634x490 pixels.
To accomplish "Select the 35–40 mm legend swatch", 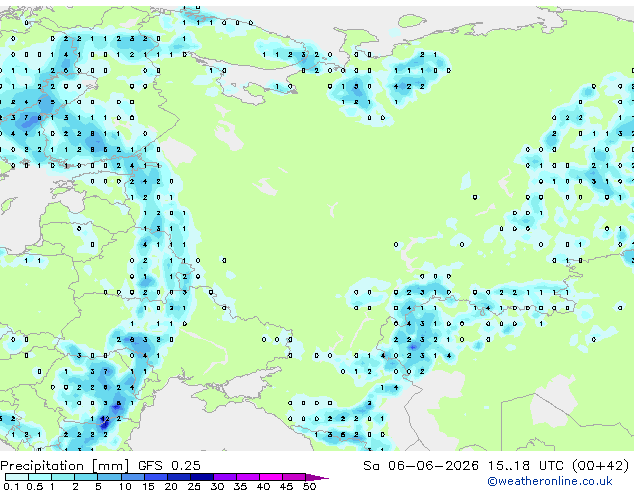I will (x=248, y=477).
